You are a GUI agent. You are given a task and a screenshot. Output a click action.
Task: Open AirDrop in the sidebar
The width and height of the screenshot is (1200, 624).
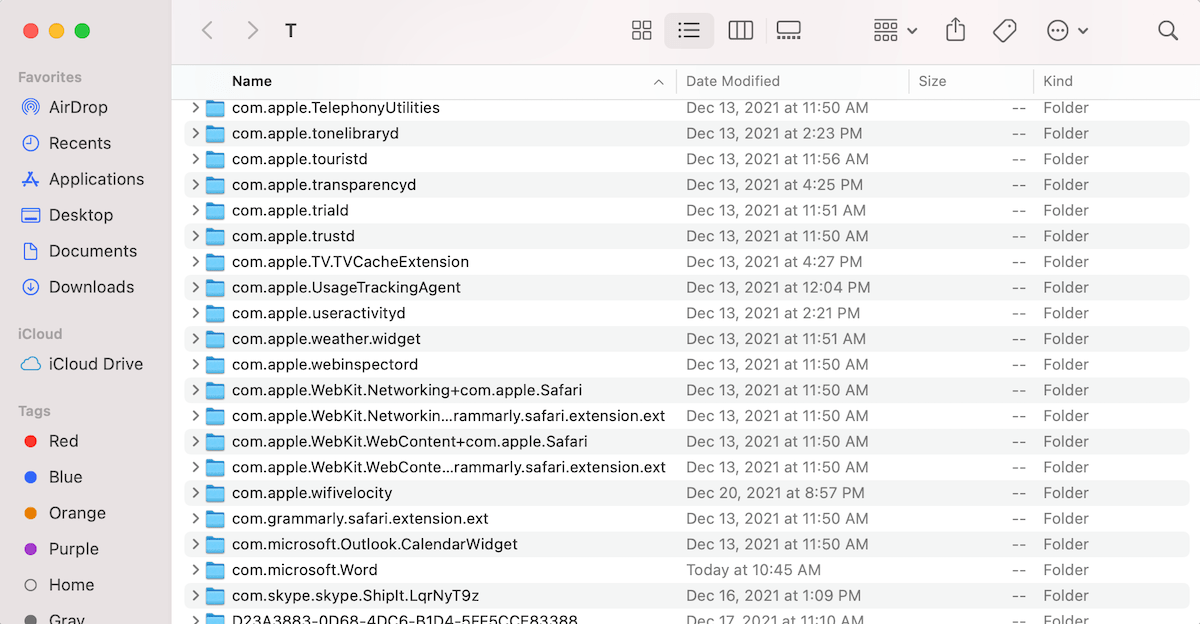coord(77,107)
